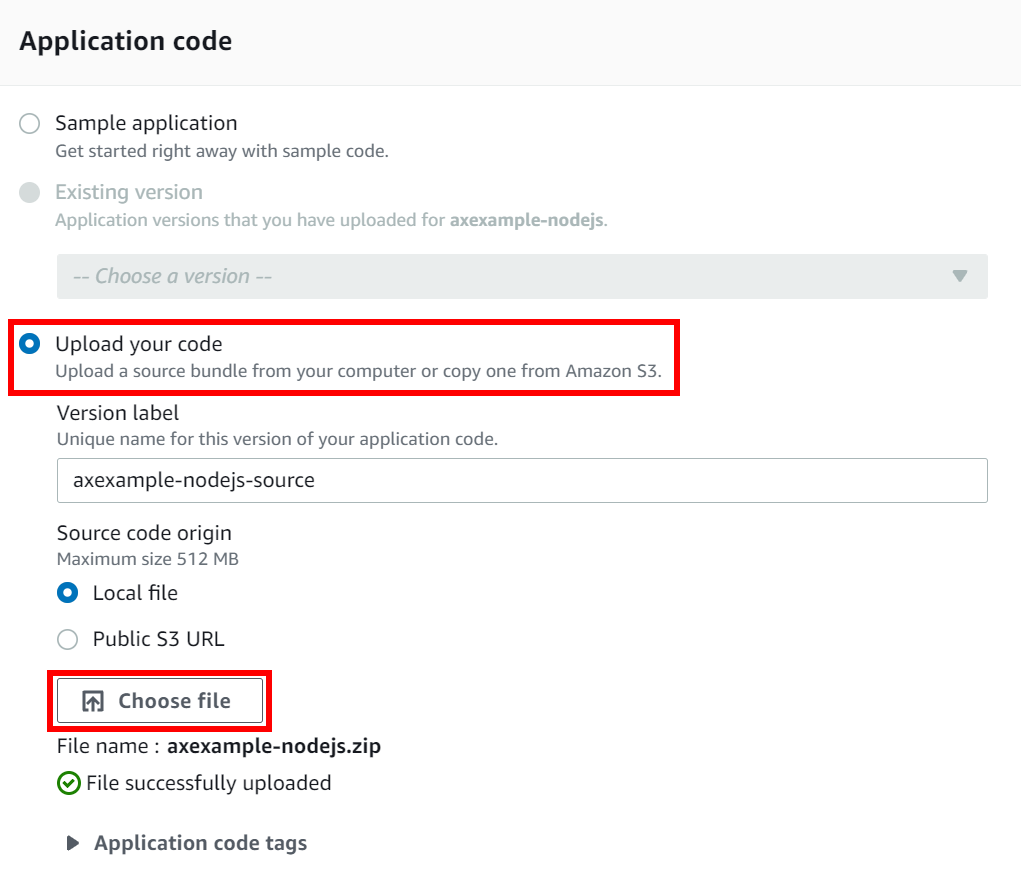Click the green success checkmark icon
This screenshot has height=884, width=1021.
67,783
